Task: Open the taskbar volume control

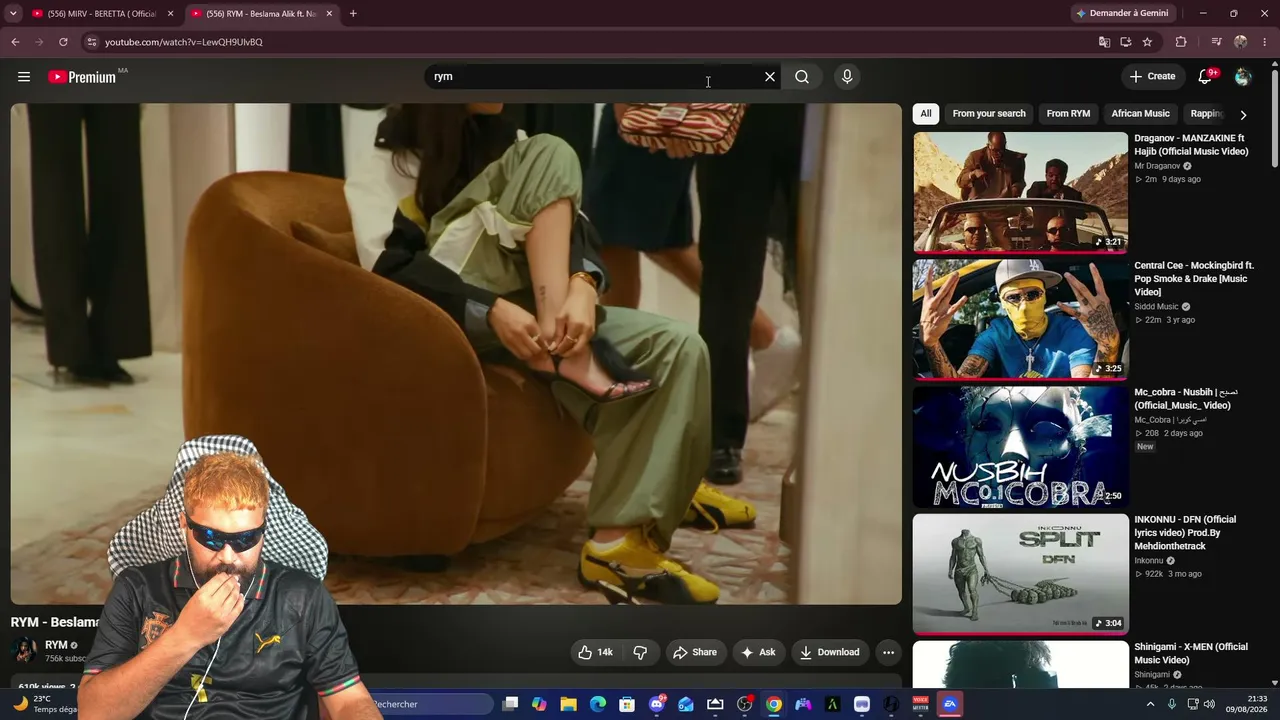Action: [x=1211, y=704]
